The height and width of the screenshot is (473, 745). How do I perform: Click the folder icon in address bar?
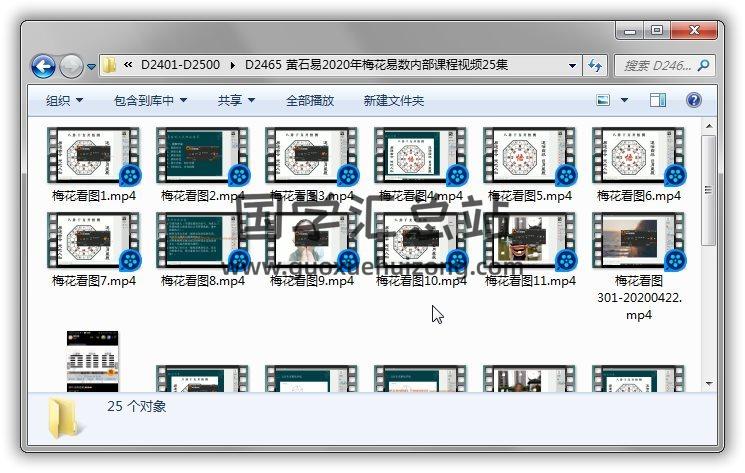coord(110,65)
